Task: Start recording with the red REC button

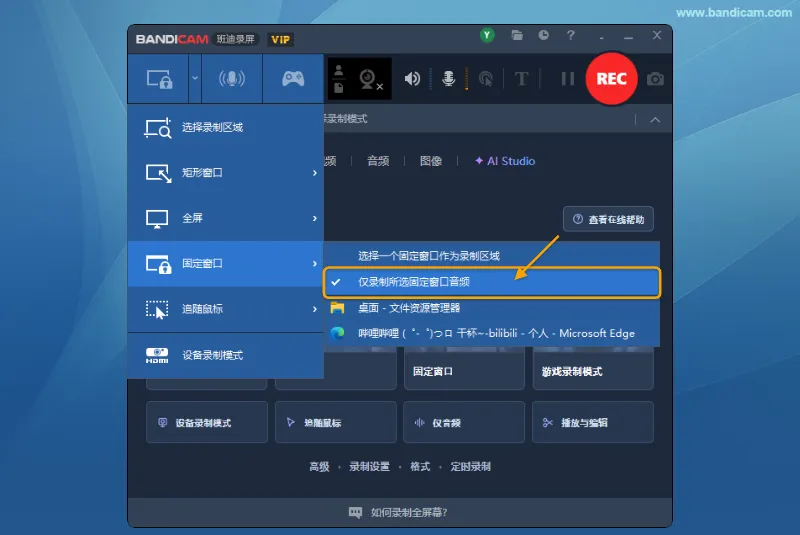Action: [x=611, y=79]
